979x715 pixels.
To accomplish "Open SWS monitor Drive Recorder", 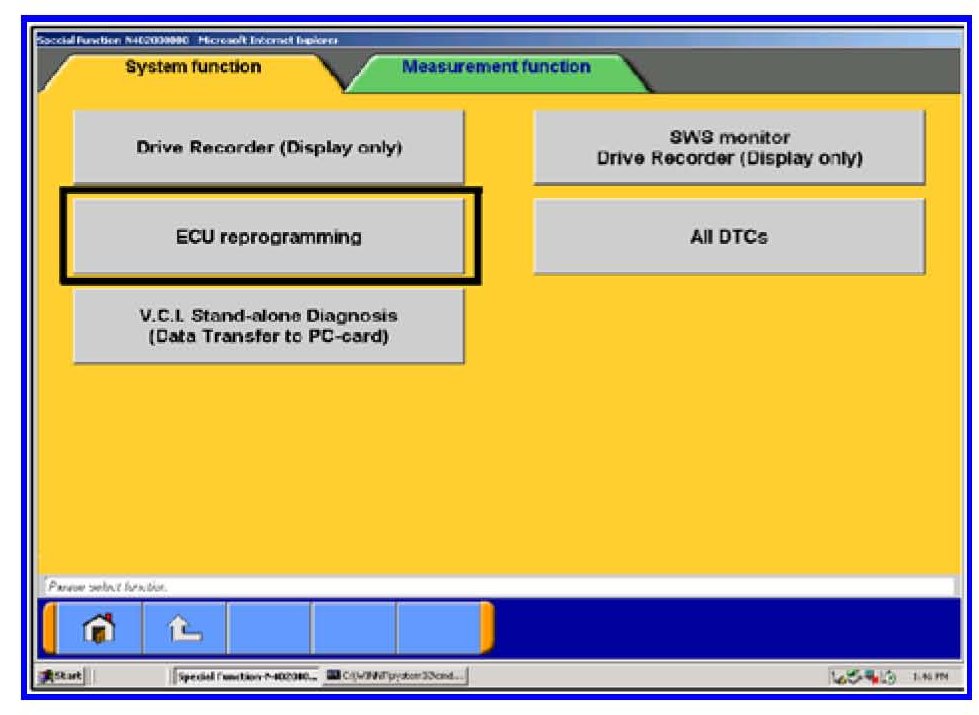I will tap(728, 147).
